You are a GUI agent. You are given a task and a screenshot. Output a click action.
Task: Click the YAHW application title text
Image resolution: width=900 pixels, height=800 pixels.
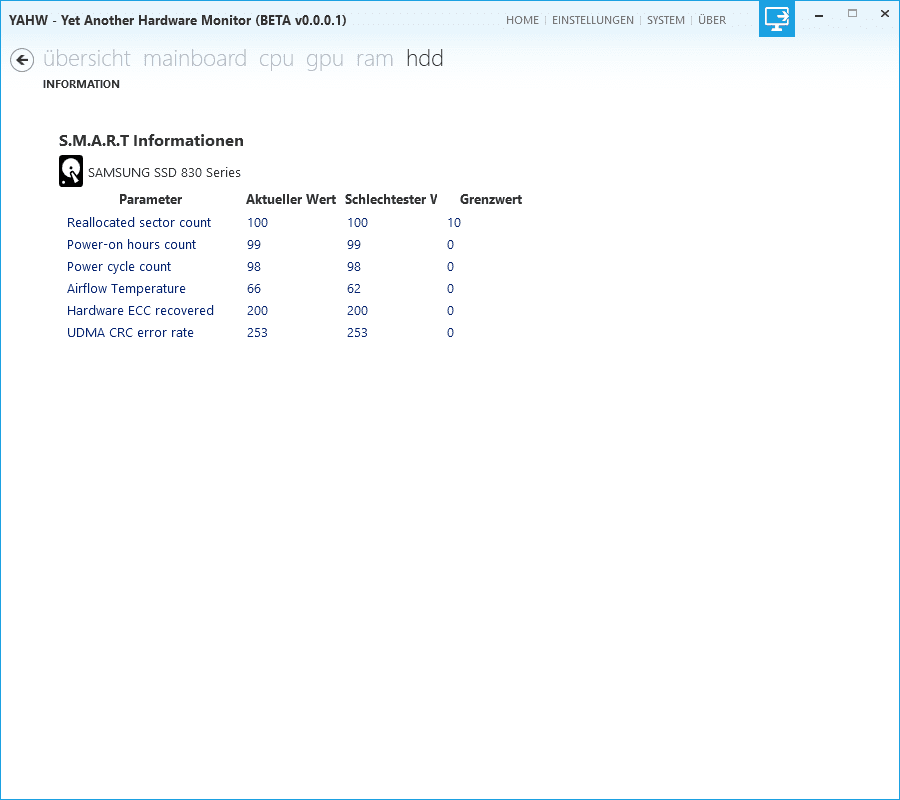(x=177, y=20)
